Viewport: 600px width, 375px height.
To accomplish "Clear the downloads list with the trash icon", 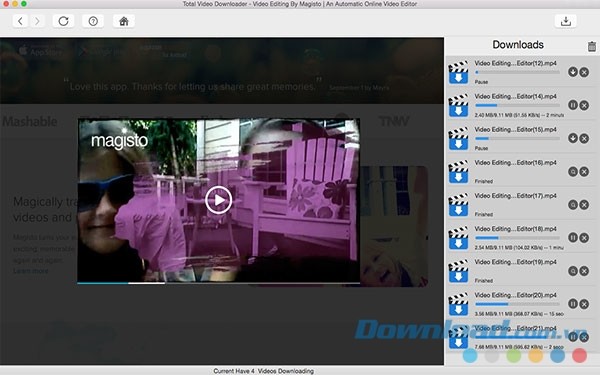I will coord(592,46).
